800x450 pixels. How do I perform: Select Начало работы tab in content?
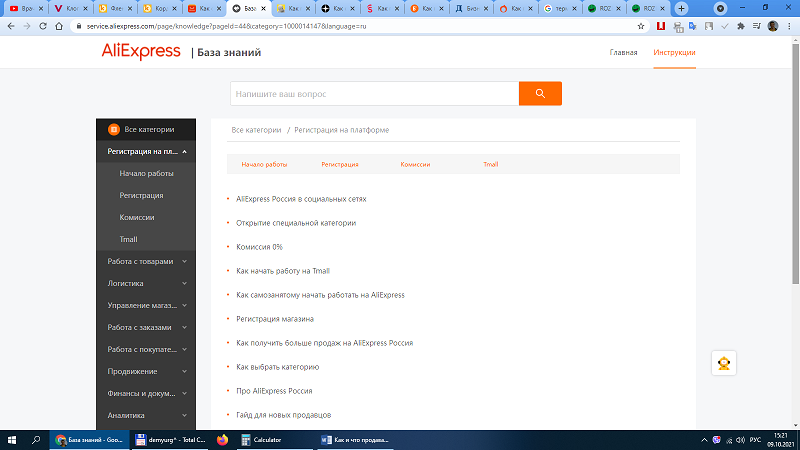point(264,164)
